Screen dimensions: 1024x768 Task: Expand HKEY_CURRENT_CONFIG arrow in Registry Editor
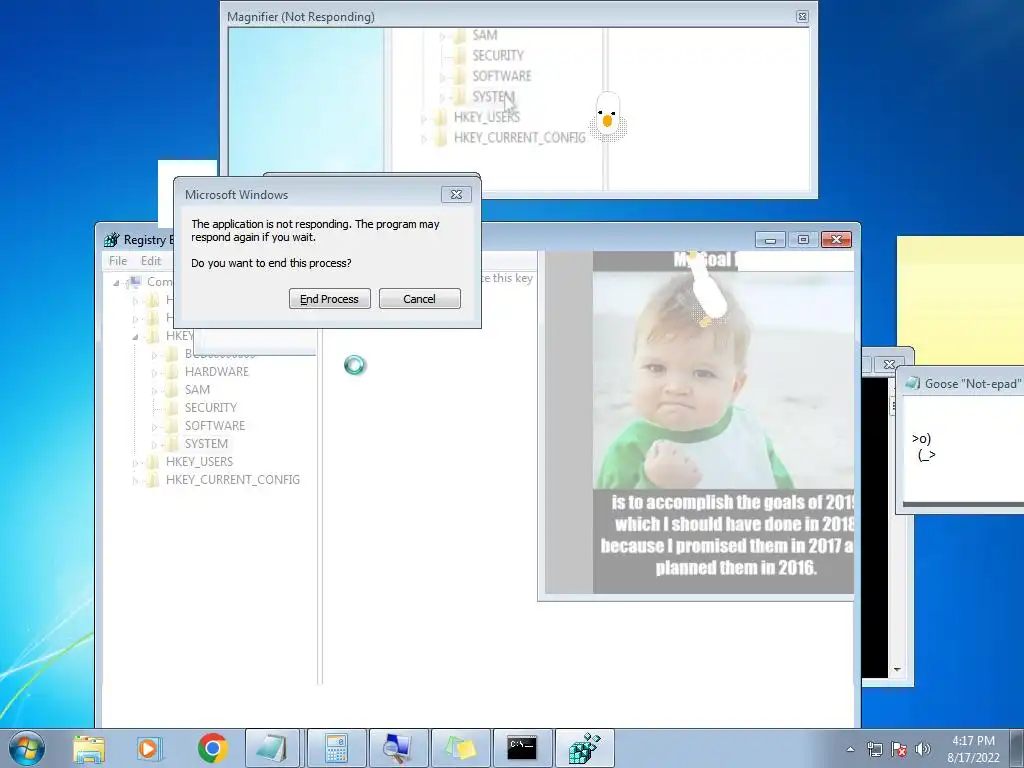point(136,480)
